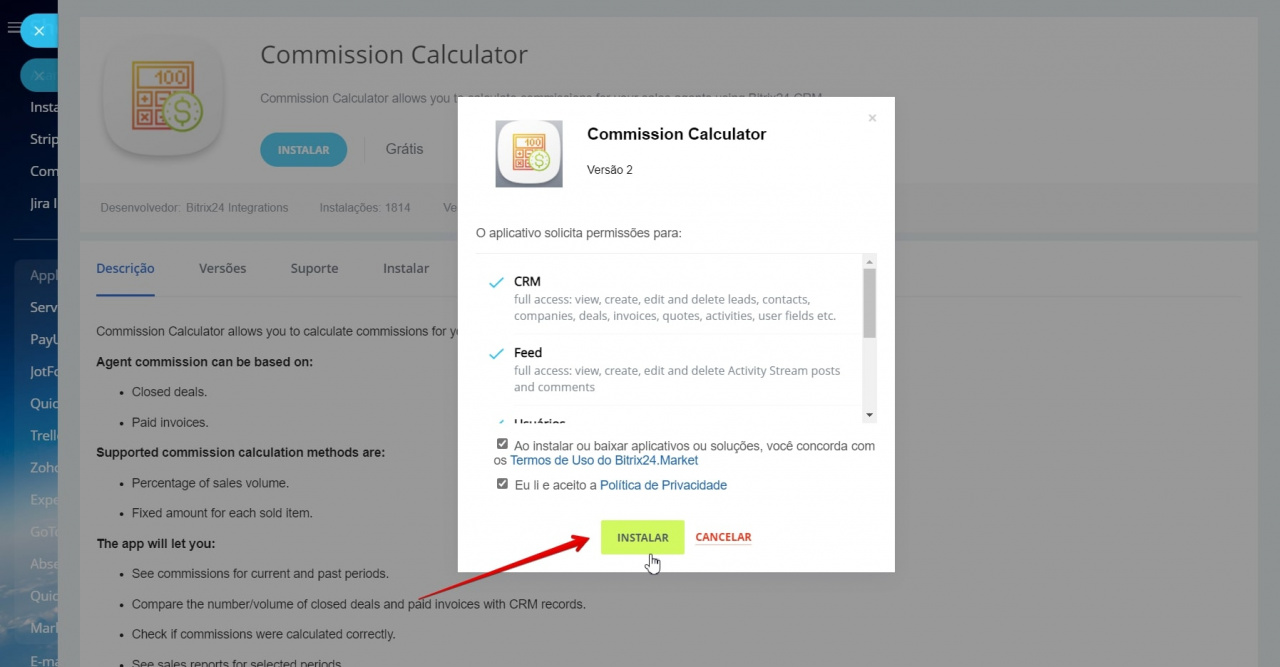The image size is (1280, 667).
Task: Click the green INSTALAR button in dialog
Action: tap(642, 537)
